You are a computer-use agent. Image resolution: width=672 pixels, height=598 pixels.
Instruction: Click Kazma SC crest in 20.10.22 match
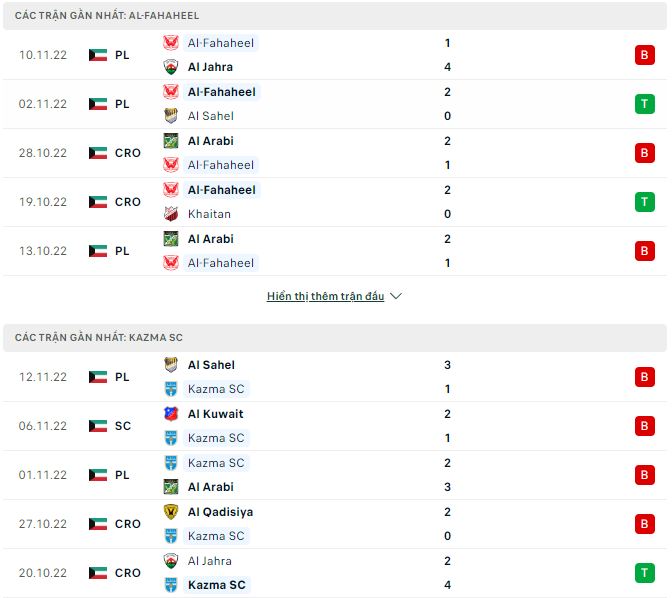pyautogui.click(x=171, y=585)
